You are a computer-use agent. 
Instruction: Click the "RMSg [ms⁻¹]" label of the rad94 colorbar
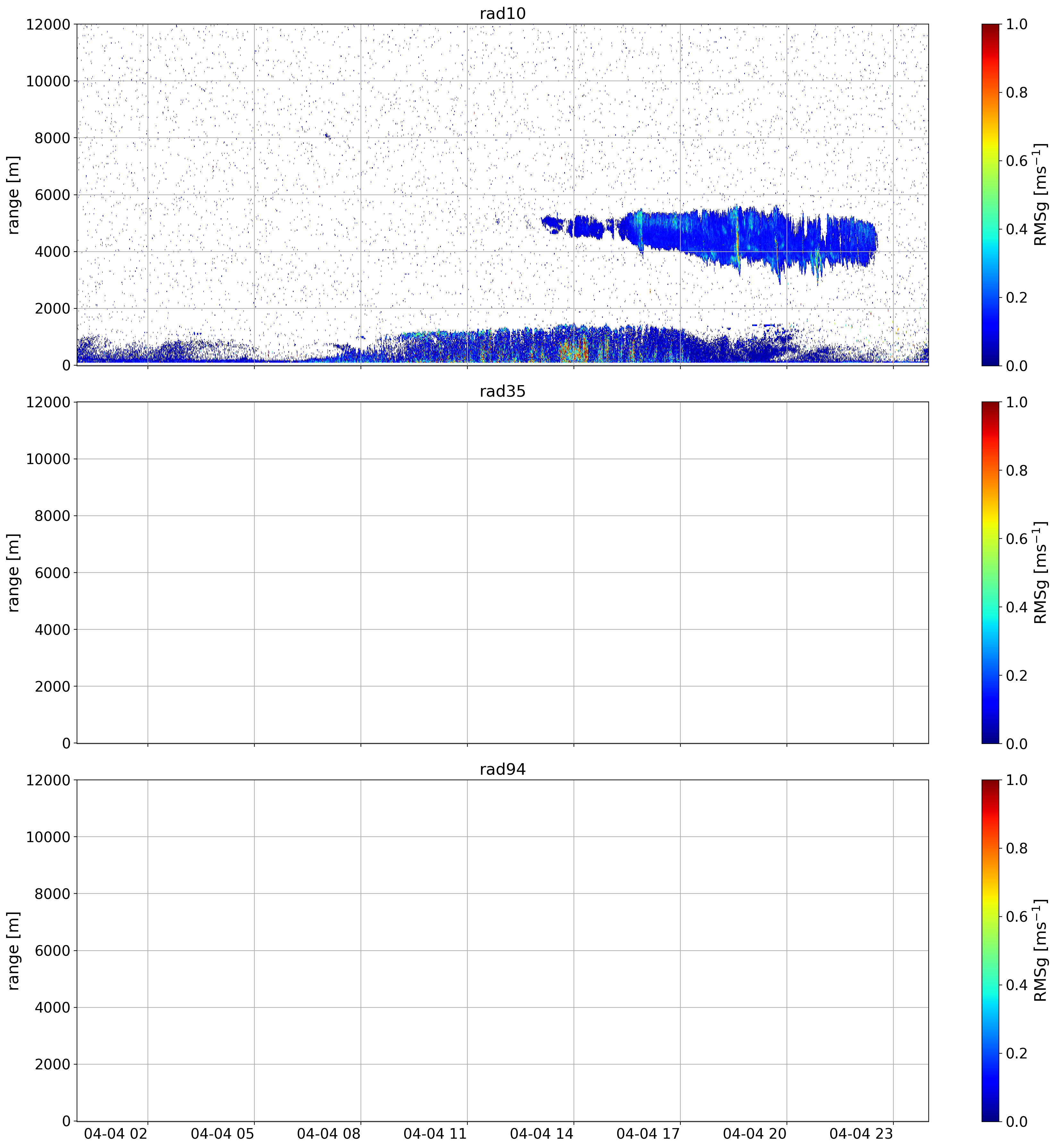1041,951
